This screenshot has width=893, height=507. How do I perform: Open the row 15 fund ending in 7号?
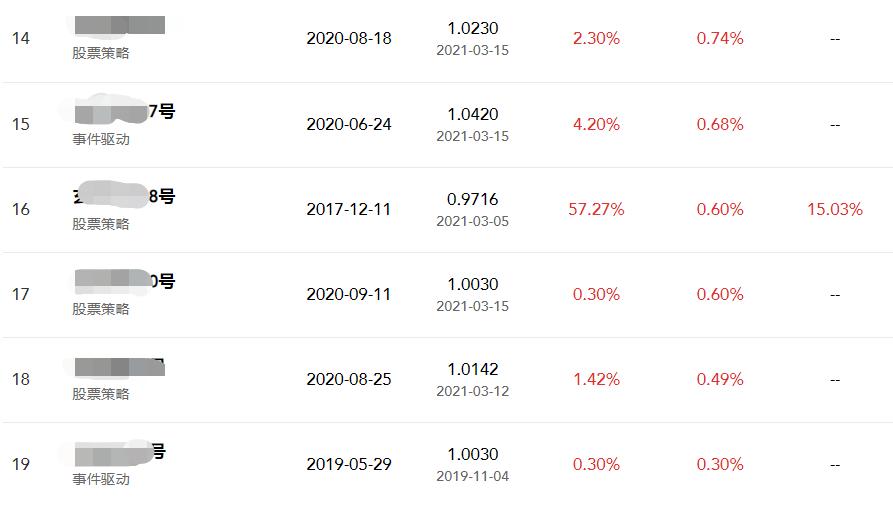124,111
